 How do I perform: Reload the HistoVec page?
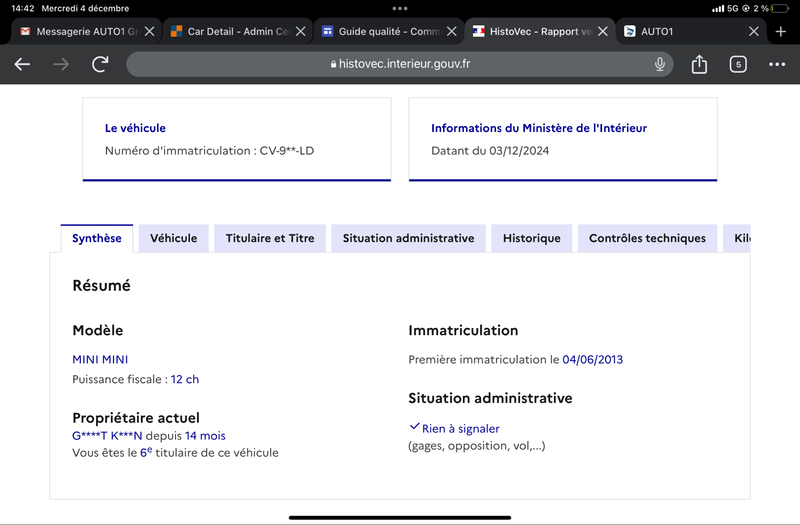[x=100, y=64]
